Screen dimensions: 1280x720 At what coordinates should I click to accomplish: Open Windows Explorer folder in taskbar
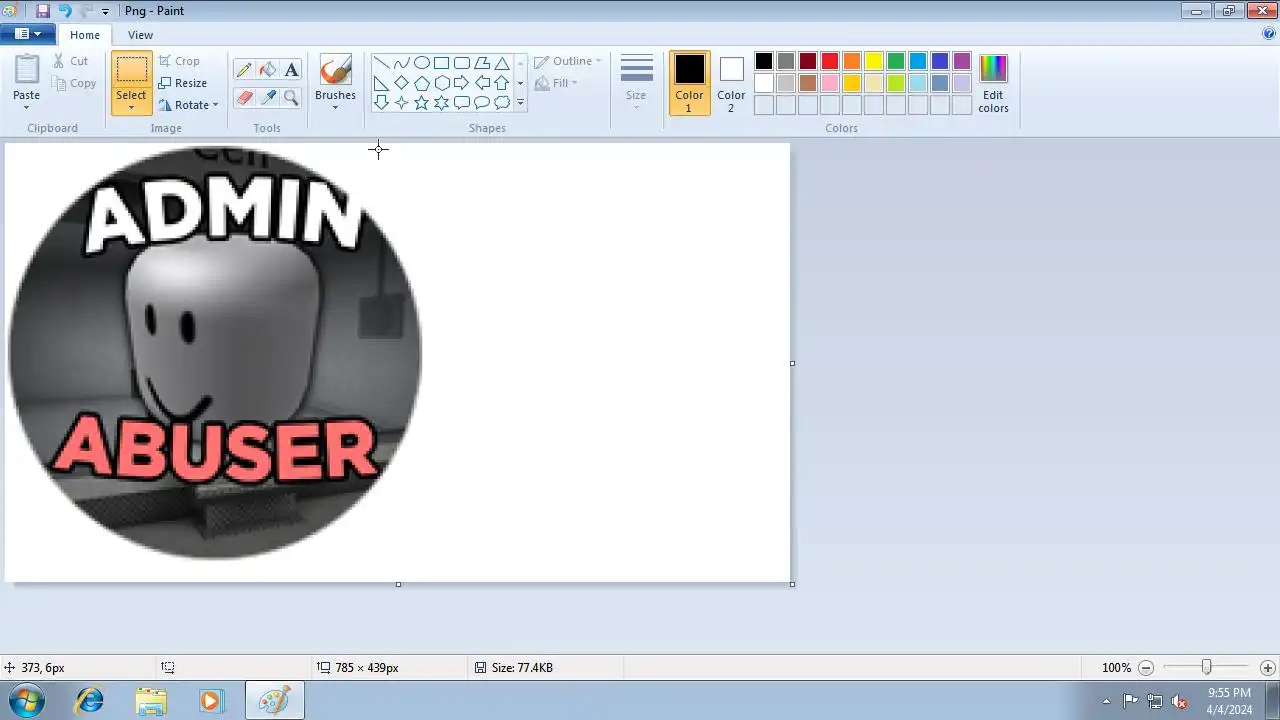pyautogui.click(x=151, y=701)
